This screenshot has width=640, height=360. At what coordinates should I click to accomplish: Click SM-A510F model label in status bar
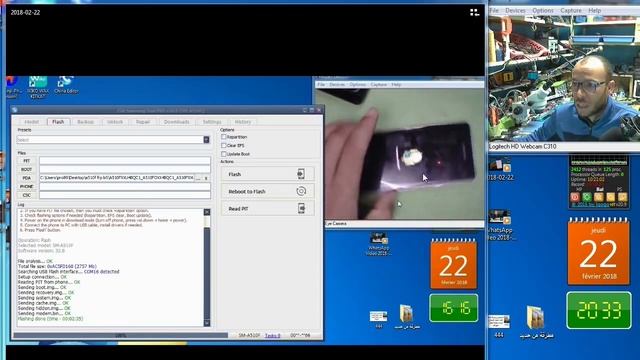click(x=249, y=336)
